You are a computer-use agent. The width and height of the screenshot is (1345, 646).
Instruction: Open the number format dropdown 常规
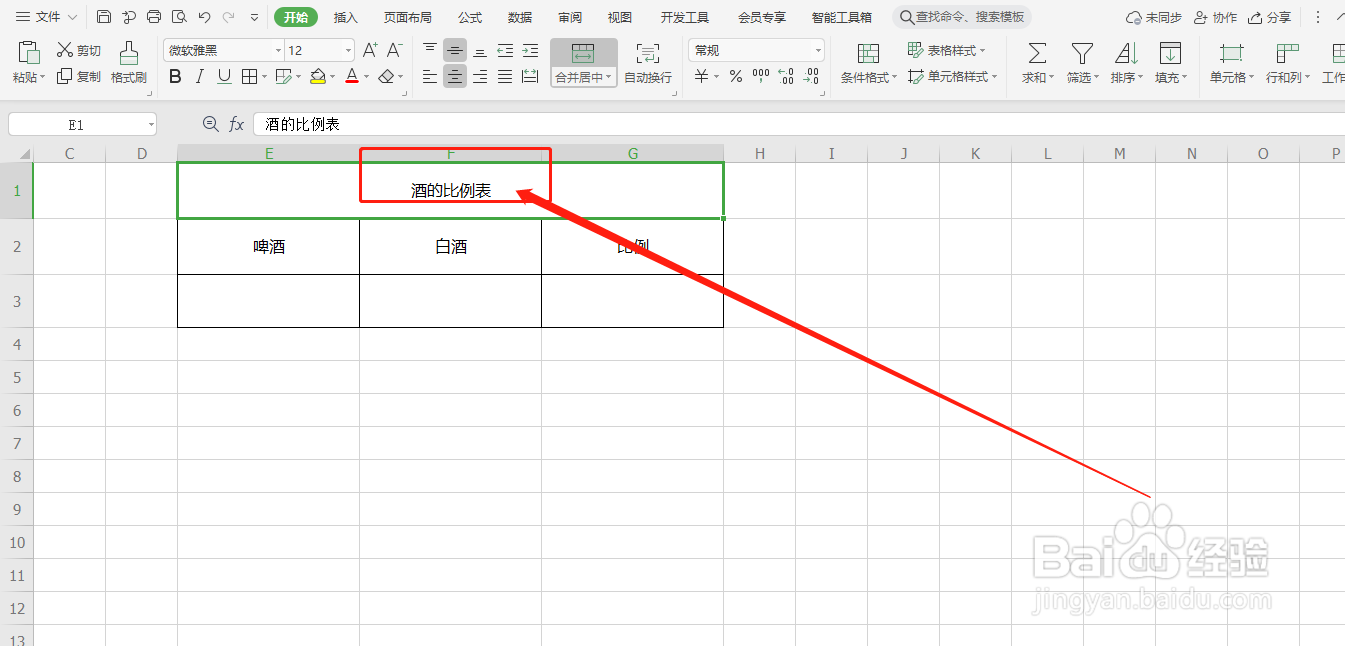click(818, 50)
